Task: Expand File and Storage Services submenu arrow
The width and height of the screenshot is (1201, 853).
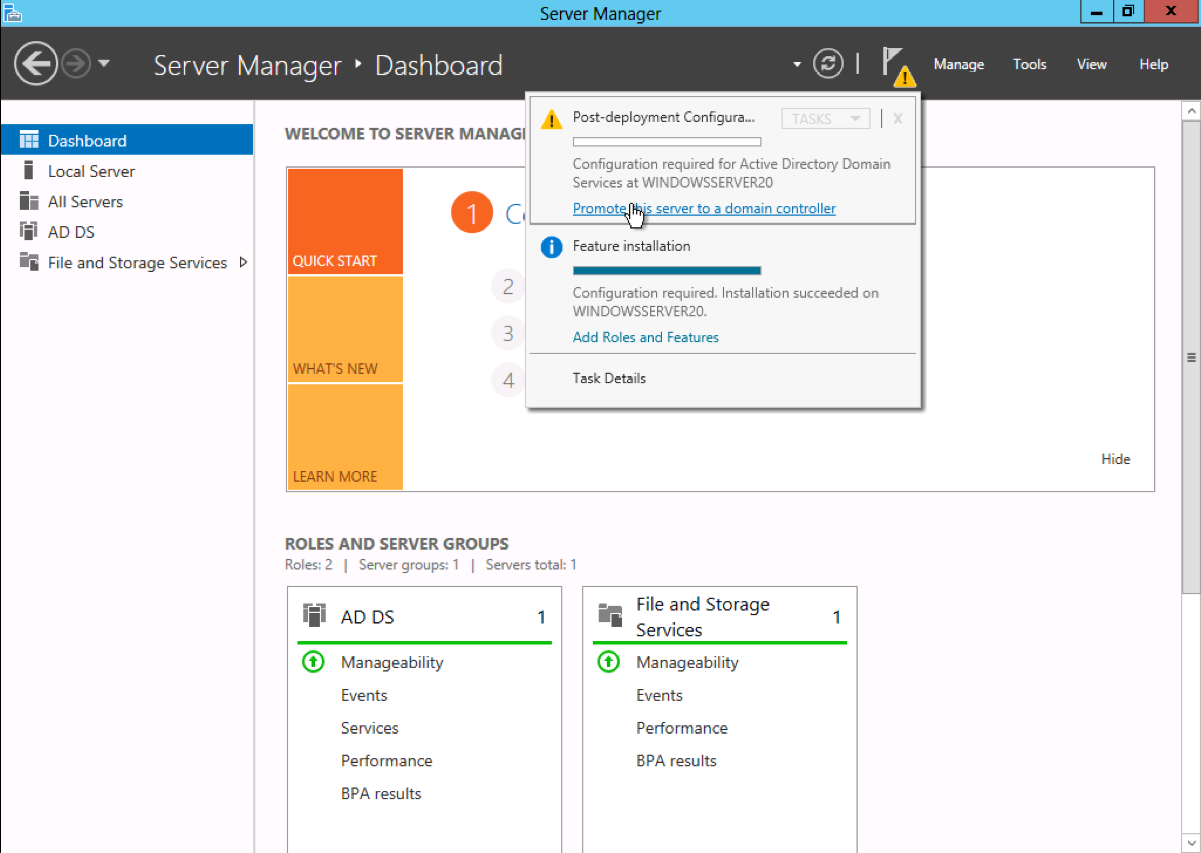Action: (241, 262)
